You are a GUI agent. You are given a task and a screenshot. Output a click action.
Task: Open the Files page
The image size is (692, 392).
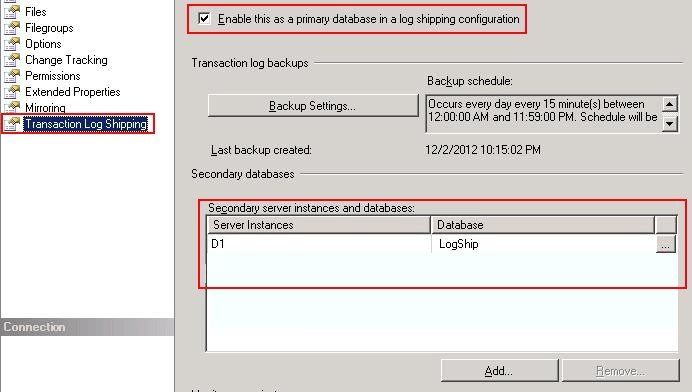36,12
